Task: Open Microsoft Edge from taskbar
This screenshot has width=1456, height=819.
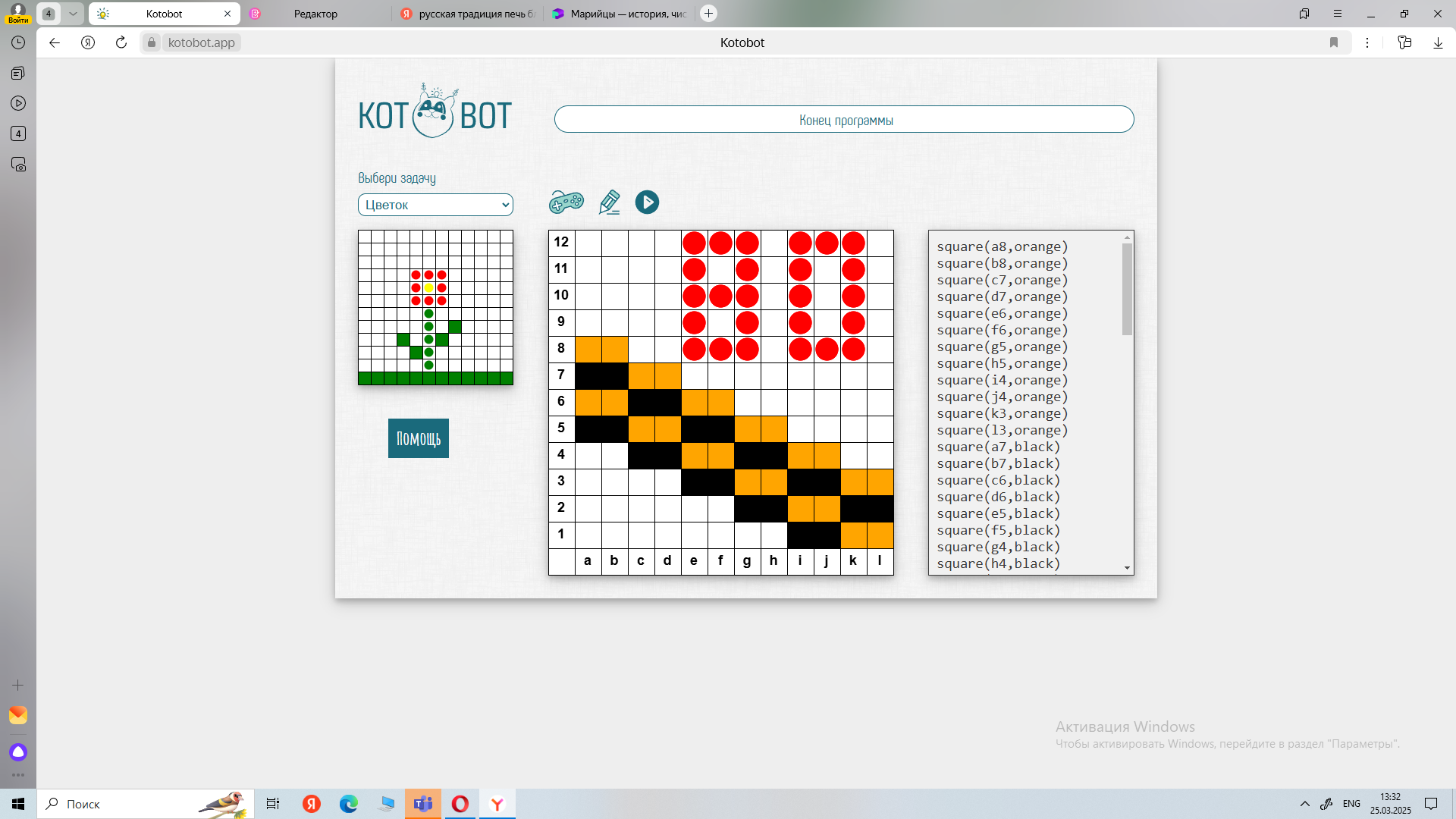Action: [x=349, y=804]
